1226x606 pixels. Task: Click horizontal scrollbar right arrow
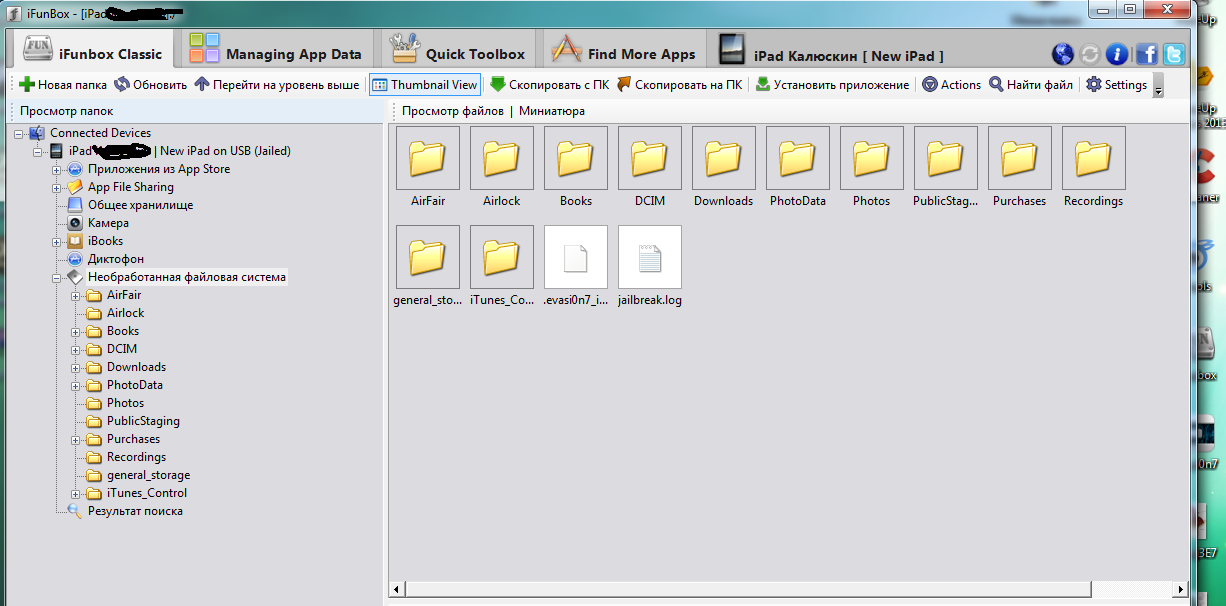(x=1182, y=590)
